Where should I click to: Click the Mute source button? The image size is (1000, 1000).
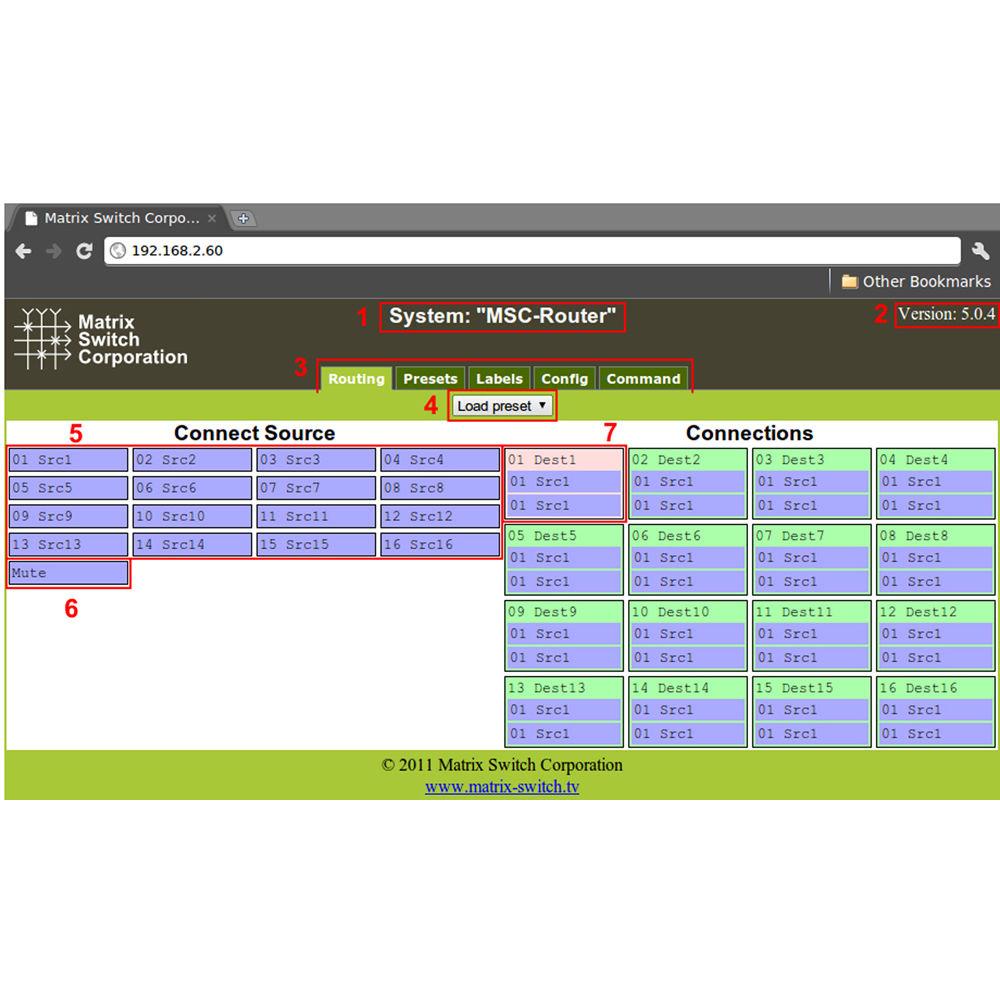point(68,573)
